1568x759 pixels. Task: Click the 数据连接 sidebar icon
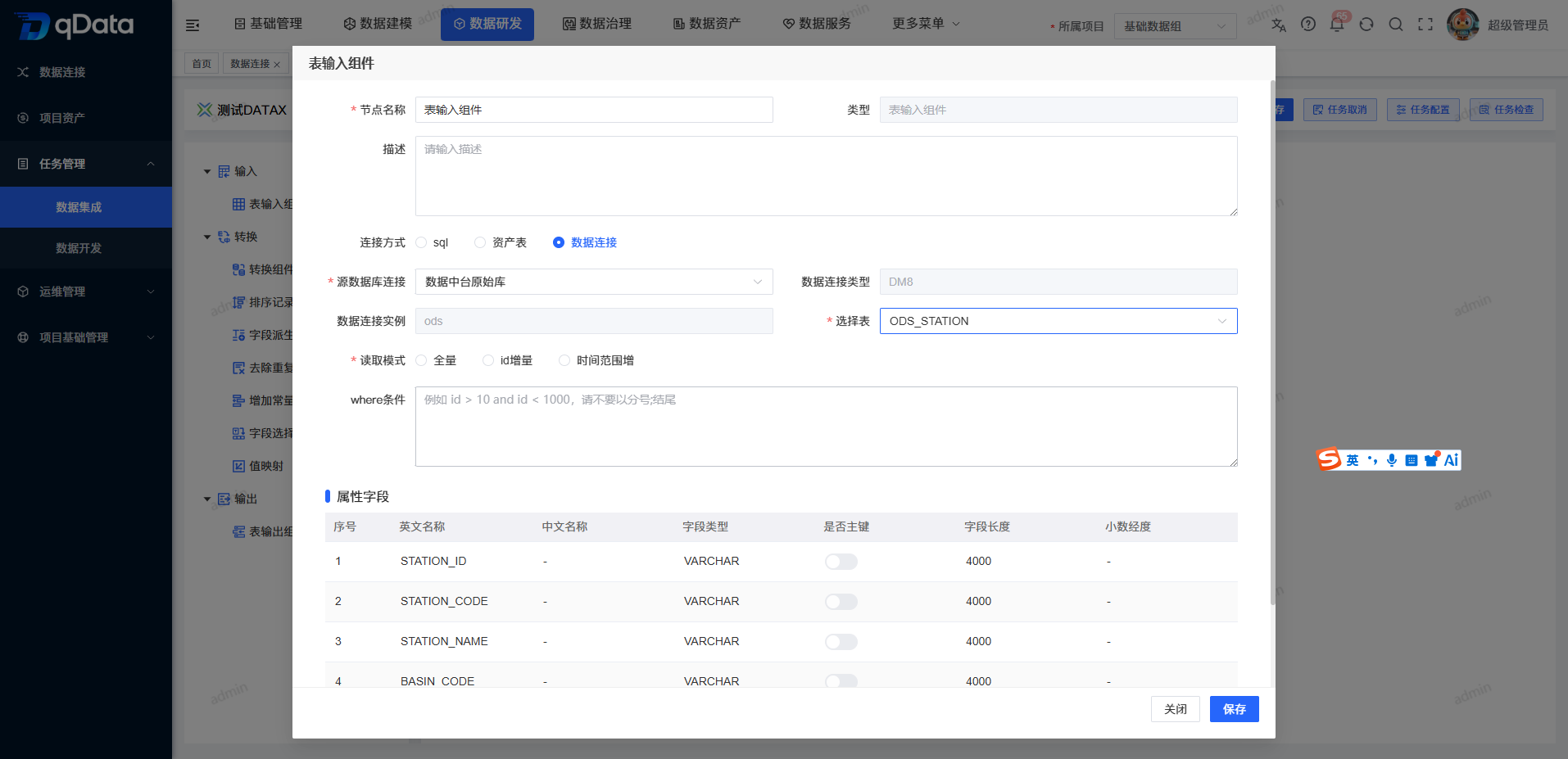(23, 72)
